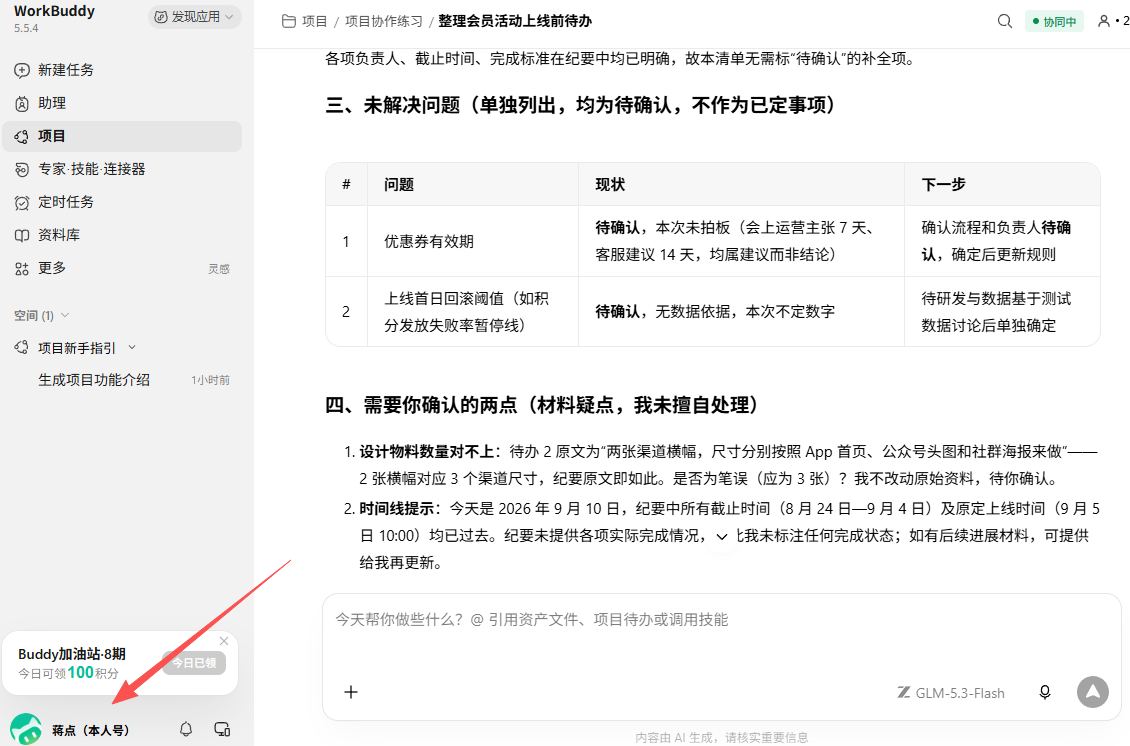Screen dimensions: 1130x746
Task: Click the 新建任务 plus icon
Action: coord(22,70)
